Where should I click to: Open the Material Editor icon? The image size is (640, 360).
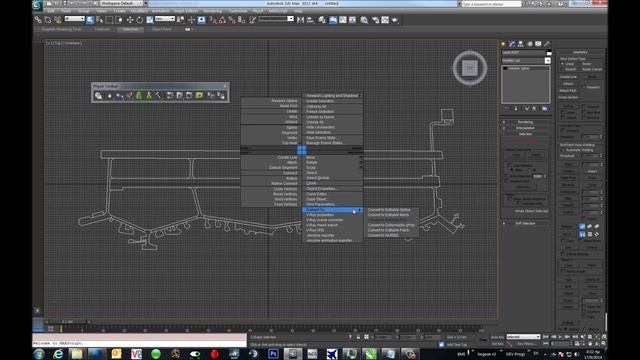364,20
